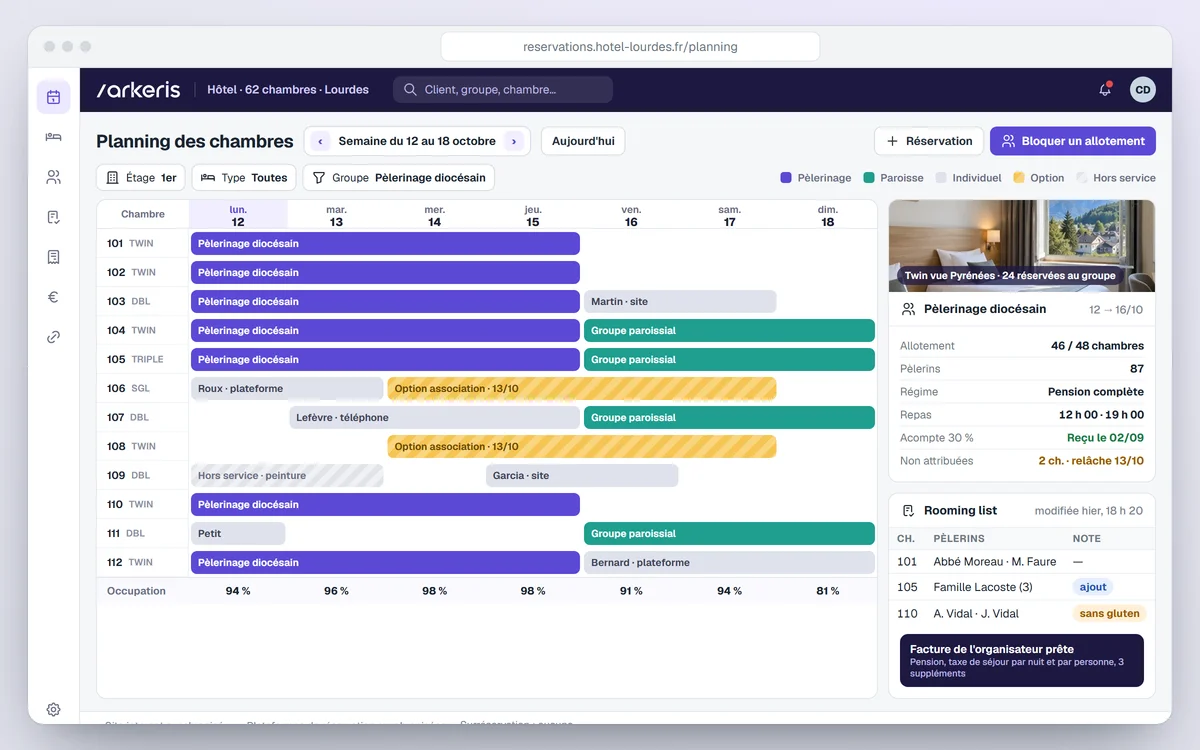
Task: Open the Type Toutes filter
Action: [x=244, y=178]
